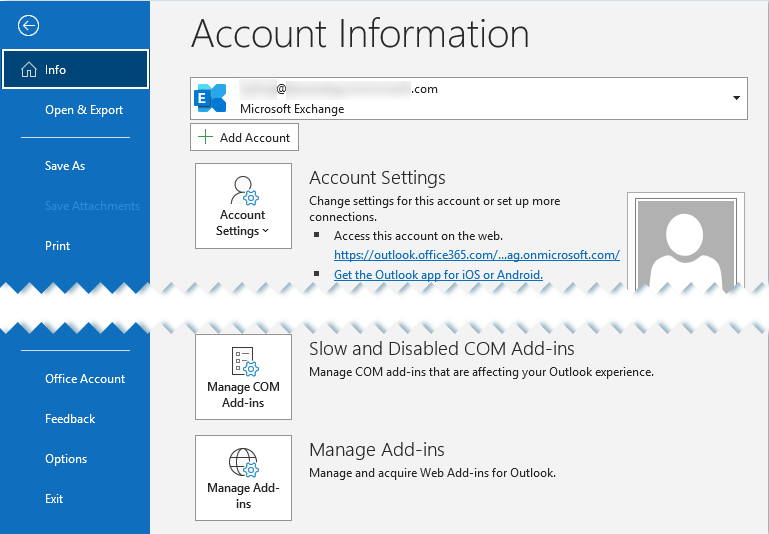Click the globe-with-gear Manage Add-ins icon
This screenshot has width=769, height=534.
(244, 462)
